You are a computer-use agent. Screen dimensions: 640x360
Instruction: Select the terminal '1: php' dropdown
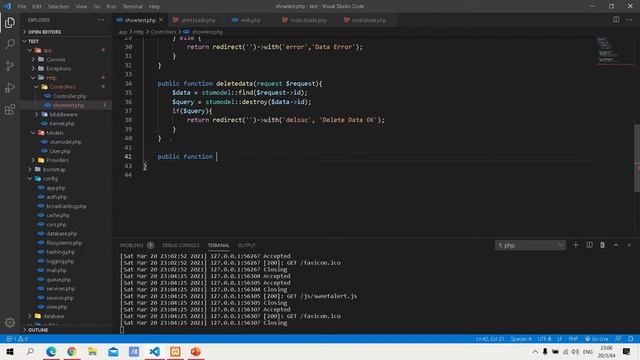click(x=530, y=245)
